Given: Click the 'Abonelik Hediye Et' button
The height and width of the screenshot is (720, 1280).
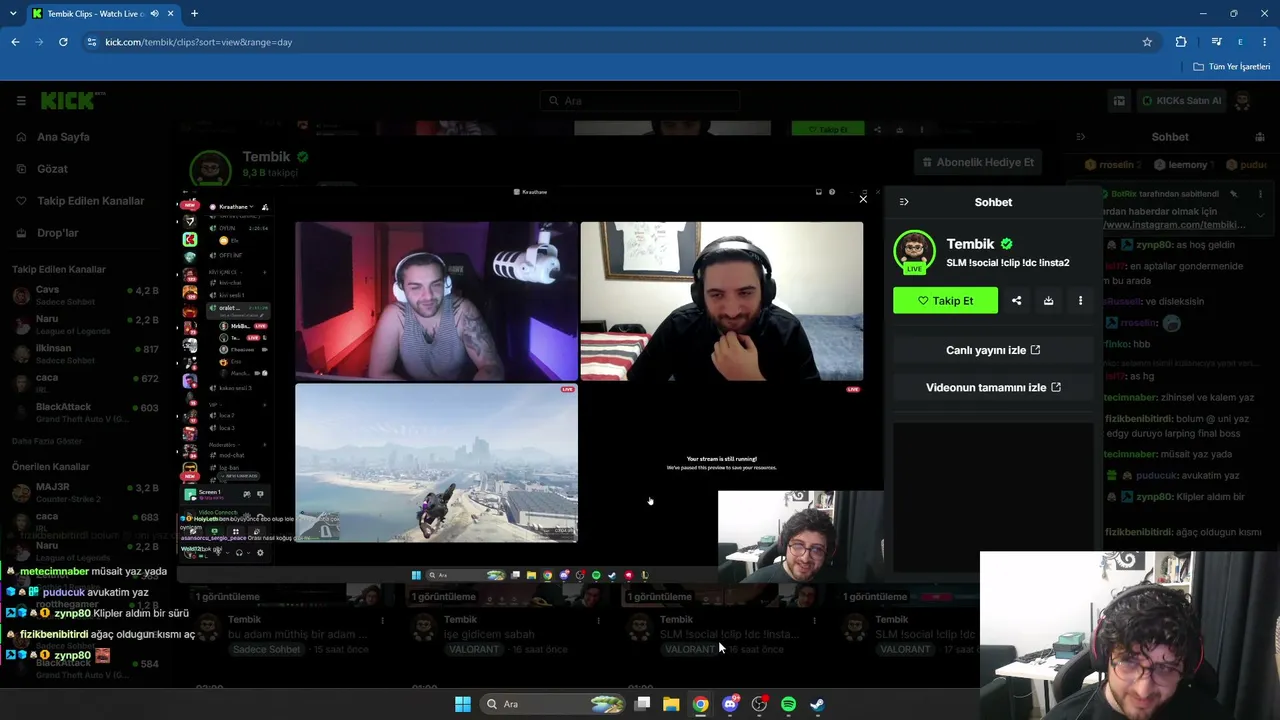Looking at the screenshot, I should tap(976, 162).
